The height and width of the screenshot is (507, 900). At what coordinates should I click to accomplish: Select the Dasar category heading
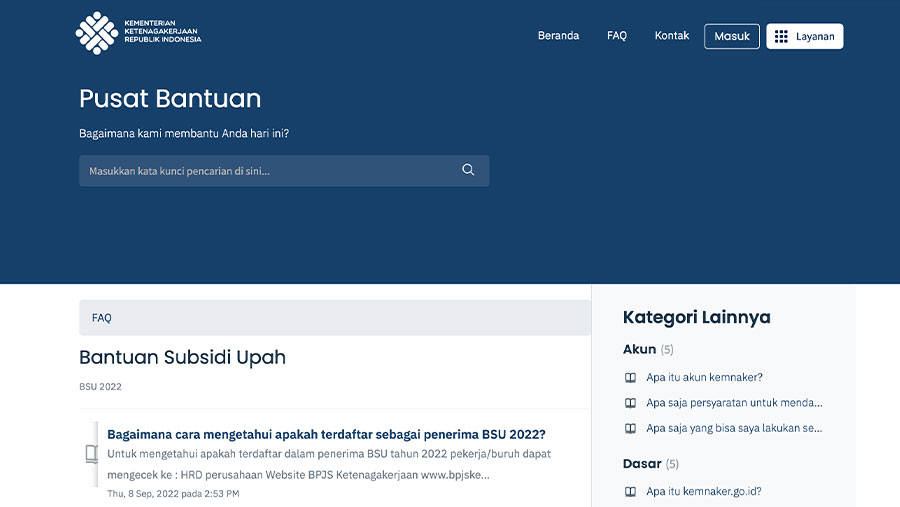pyautogui.click(x=642, y=463)
